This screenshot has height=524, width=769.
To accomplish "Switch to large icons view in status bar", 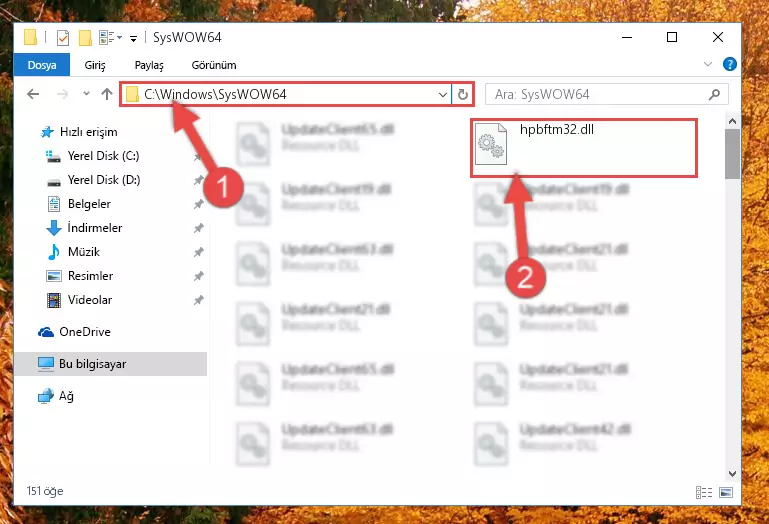I will click(x=726, y=492).
